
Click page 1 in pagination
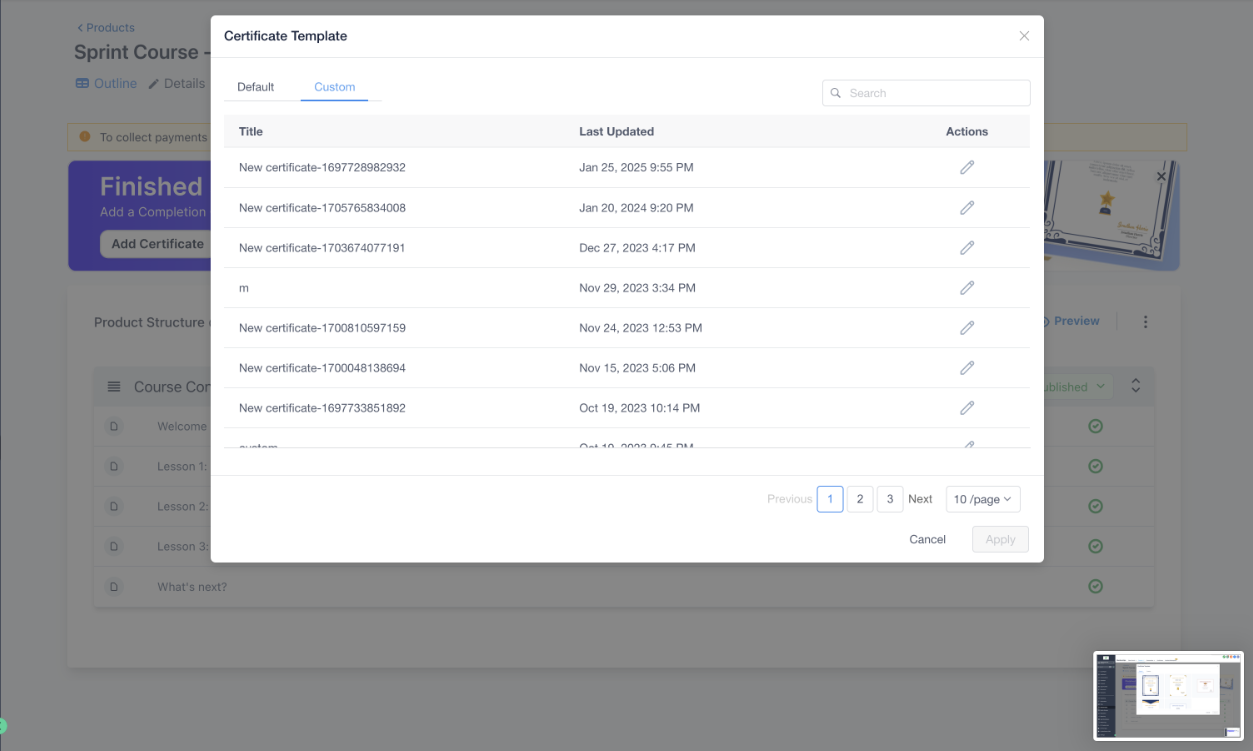point(829,499)
